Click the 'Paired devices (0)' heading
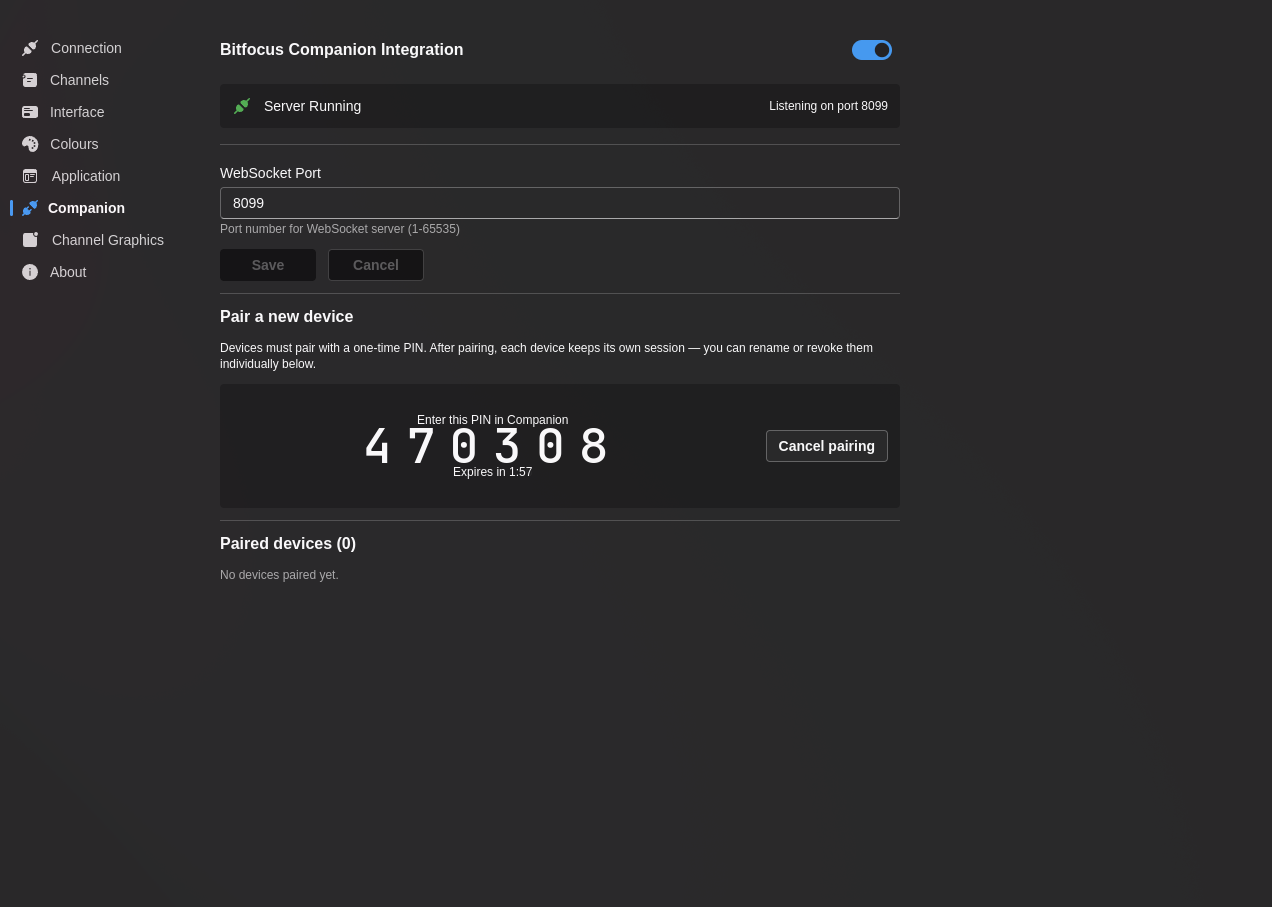Screen dimensions: 1272x907 (288, 544)
